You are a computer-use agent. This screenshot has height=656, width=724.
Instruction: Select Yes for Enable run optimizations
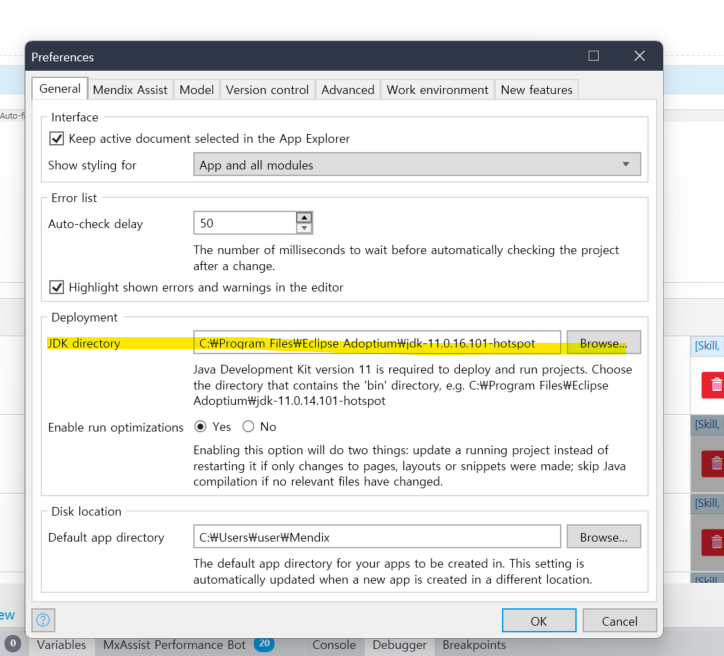200,427
